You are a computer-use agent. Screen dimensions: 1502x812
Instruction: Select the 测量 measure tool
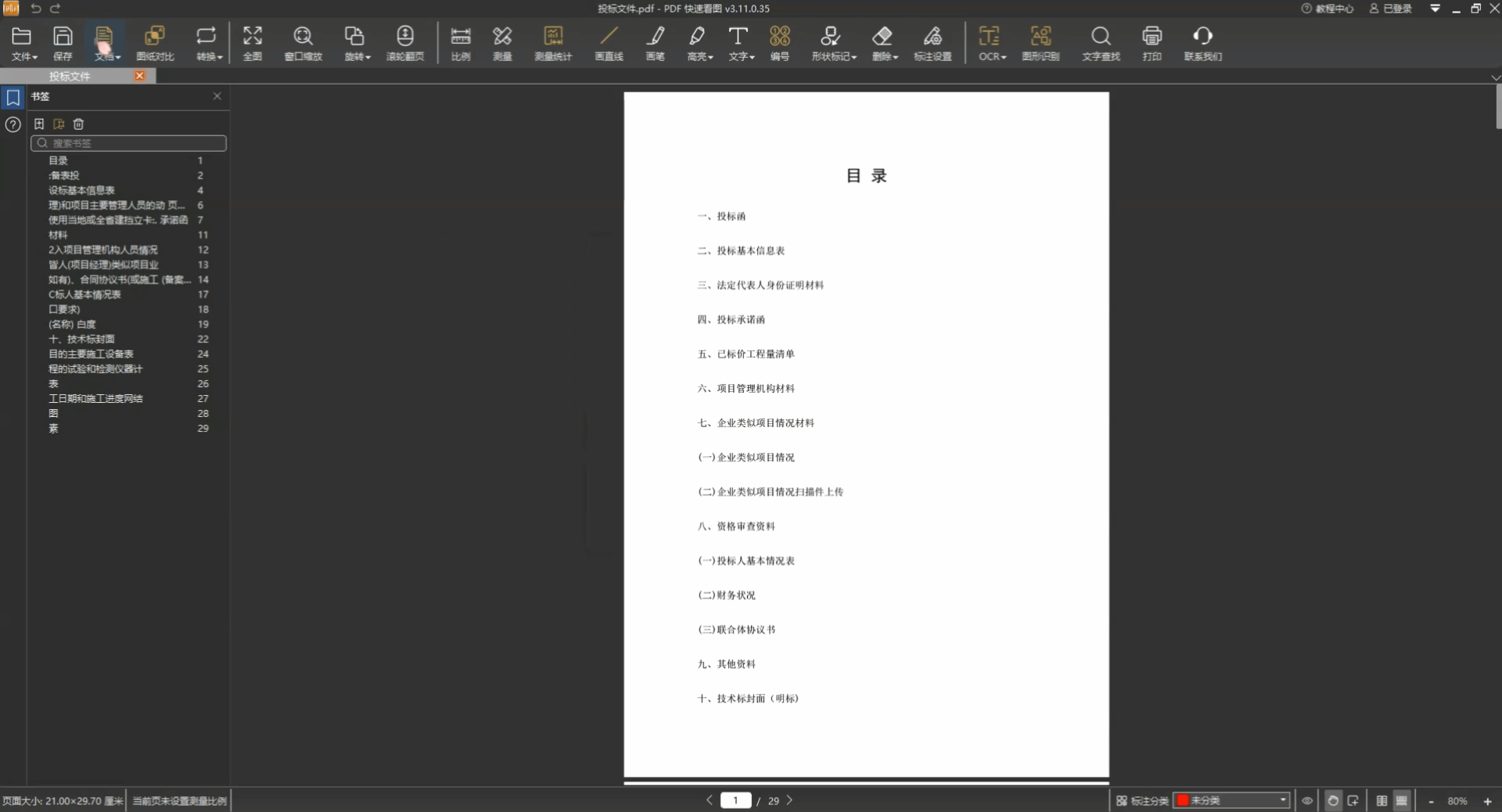click(502, 43)
